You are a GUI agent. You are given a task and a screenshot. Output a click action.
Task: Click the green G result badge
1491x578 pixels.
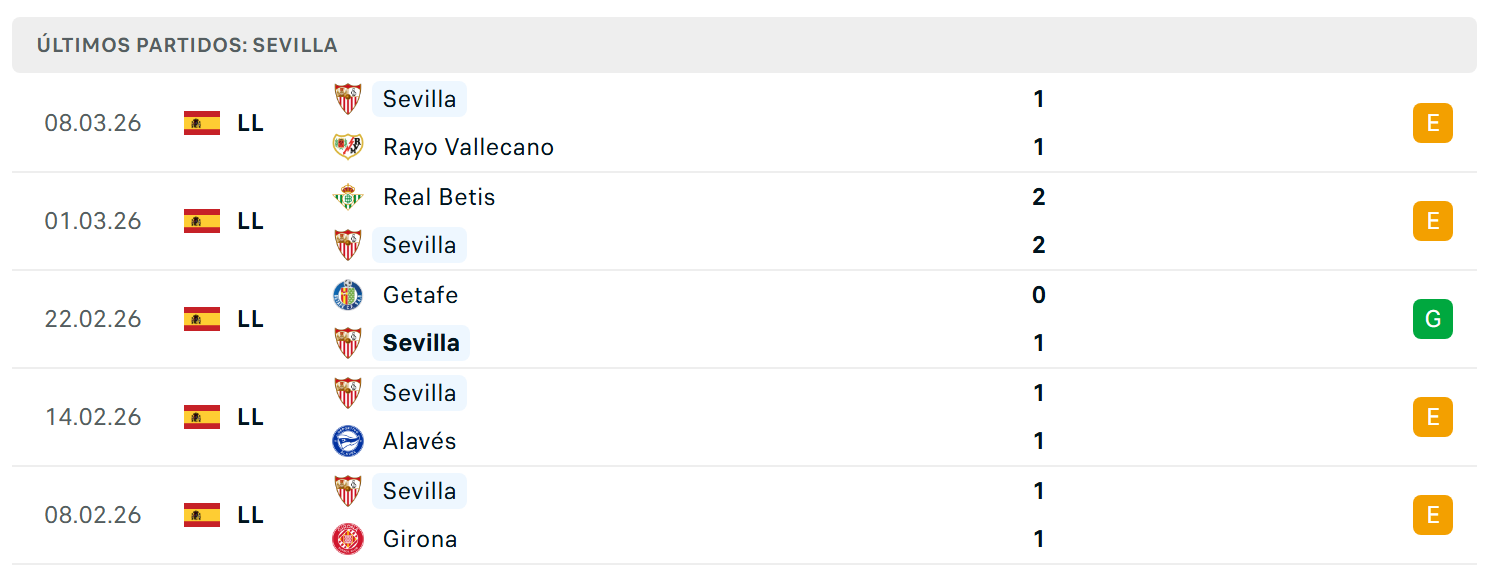pyautogui.click(x=1433, y=319)
